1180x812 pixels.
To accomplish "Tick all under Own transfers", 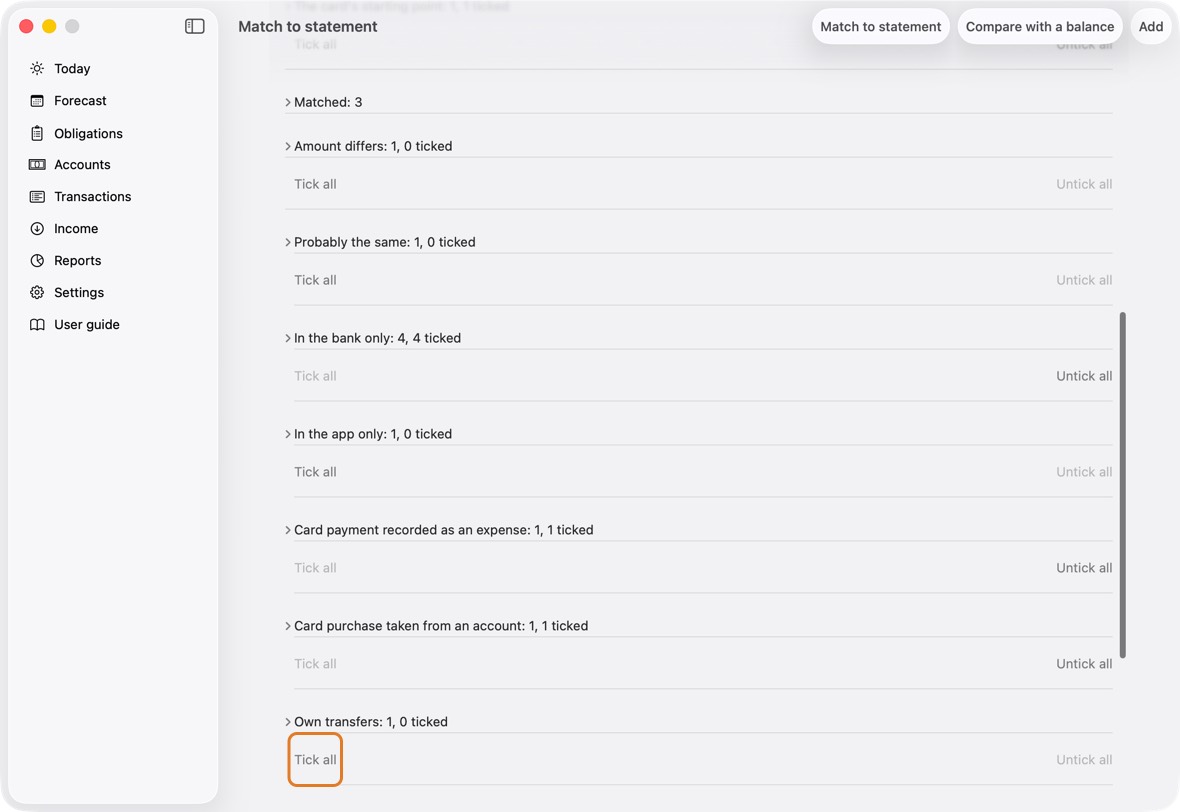I will coord(315,760).
